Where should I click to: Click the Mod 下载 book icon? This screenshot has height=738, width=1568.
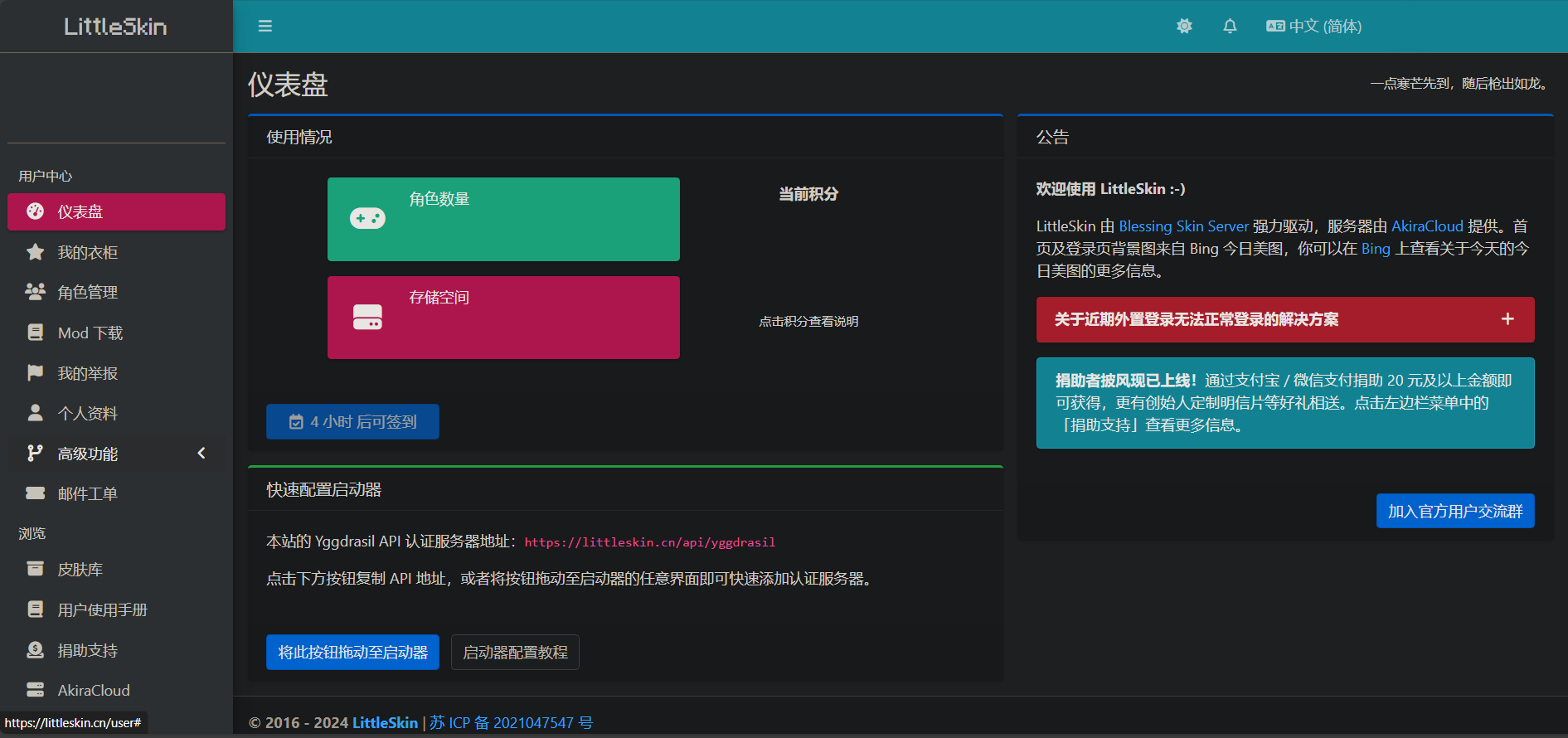(x=36, y=333)
